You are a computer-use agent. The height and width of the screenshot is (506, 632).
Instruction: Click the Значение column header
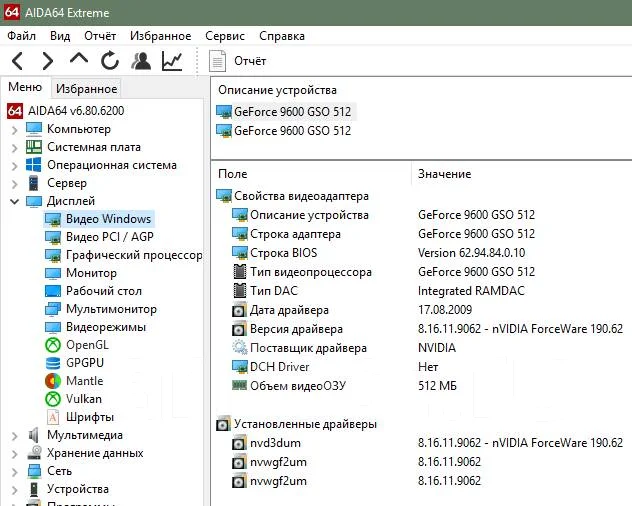click(x=445, y=174)
